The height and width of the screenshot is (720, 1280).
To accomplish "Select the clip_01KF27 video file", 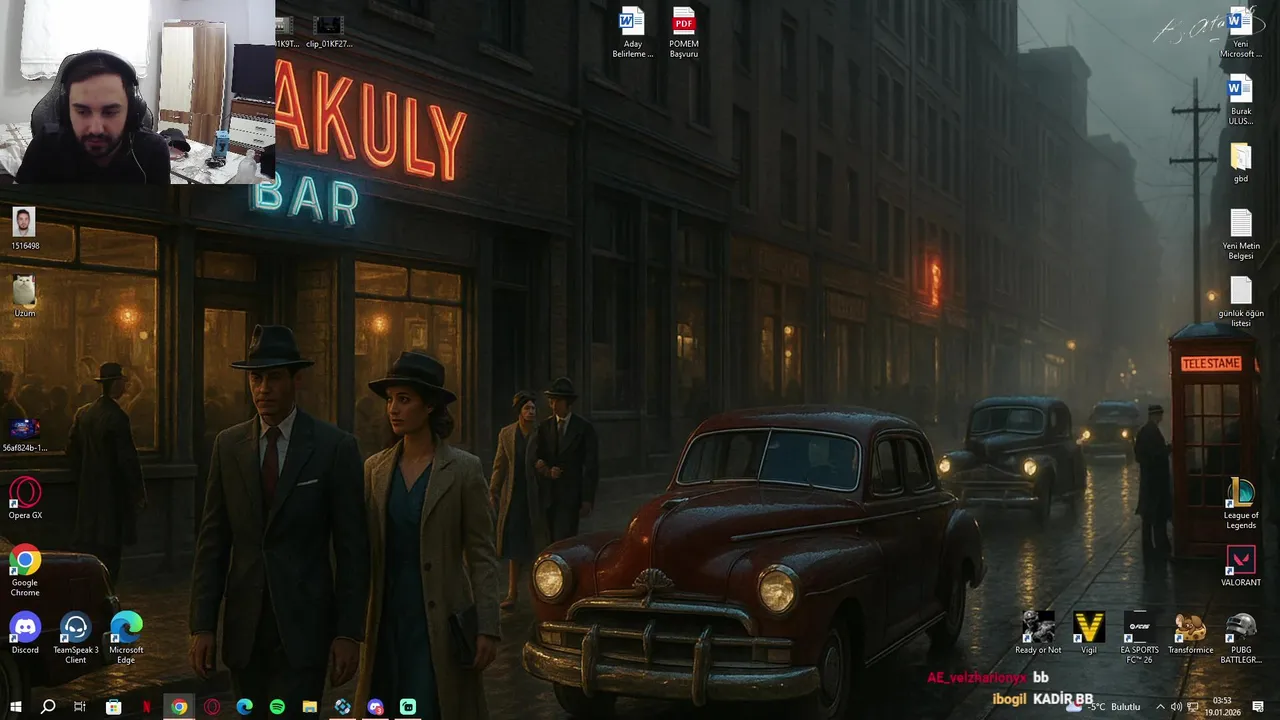I will tap(329, 32).
